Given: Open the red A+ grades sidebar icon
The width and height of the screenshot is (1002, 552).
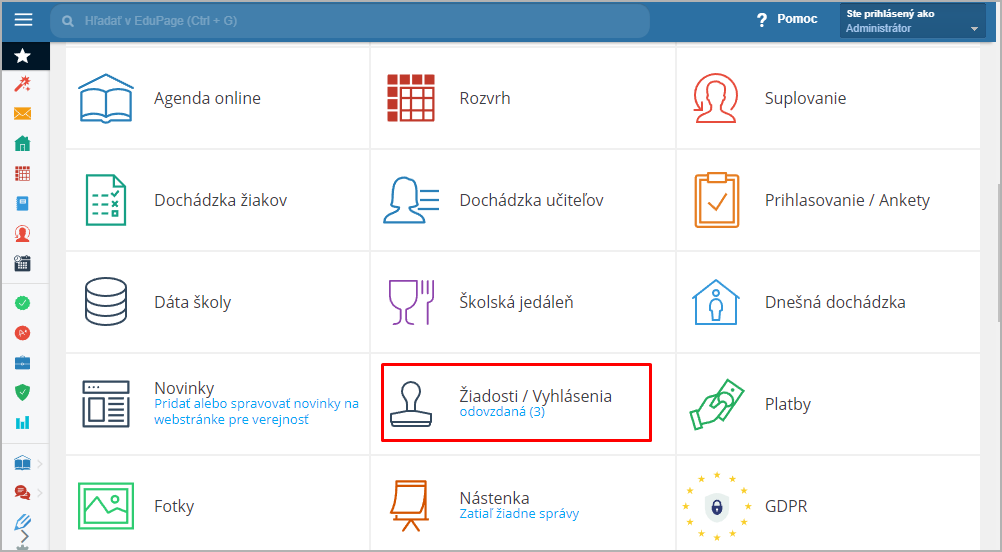Looking at the screenshot, I should click(22, 333).
